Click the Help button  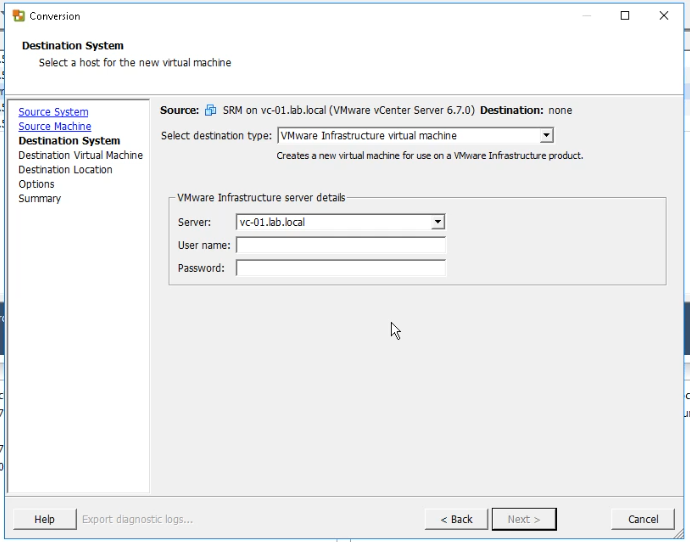click(x=44, y=519)
